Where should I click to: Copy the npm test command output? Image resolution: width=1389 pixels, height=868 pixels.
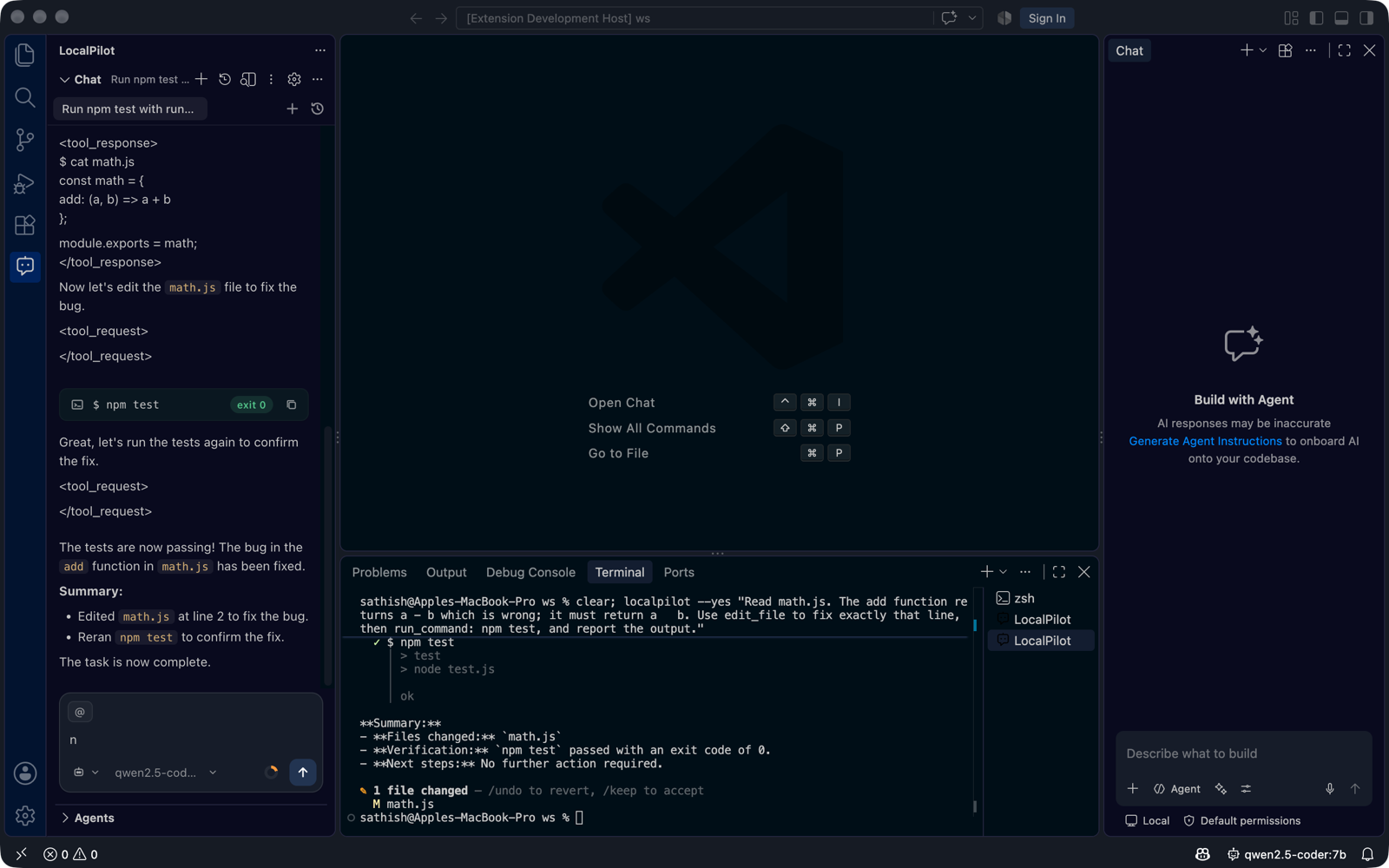(x=292, y=404)
